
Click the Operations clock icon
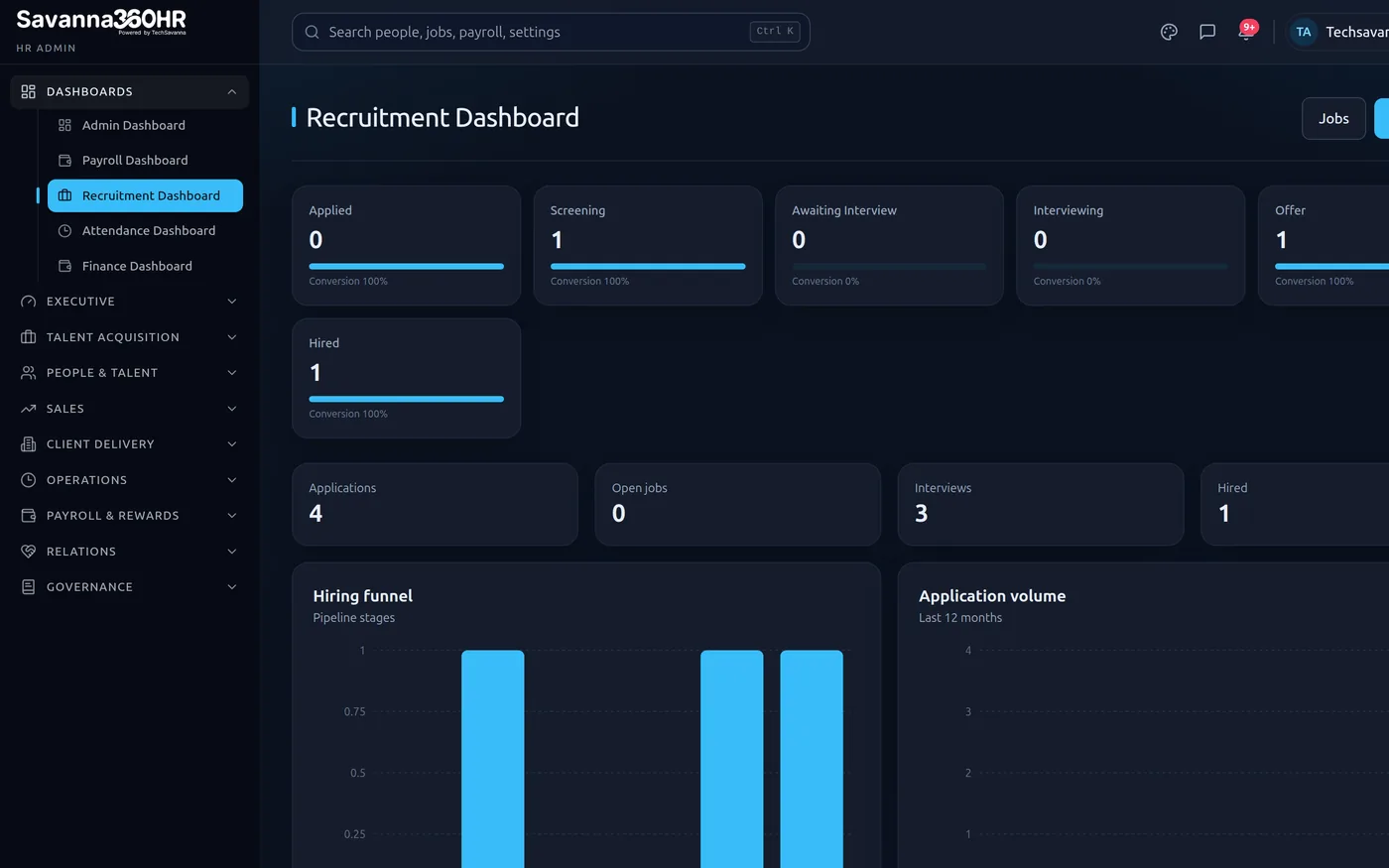tap(28, 480)
